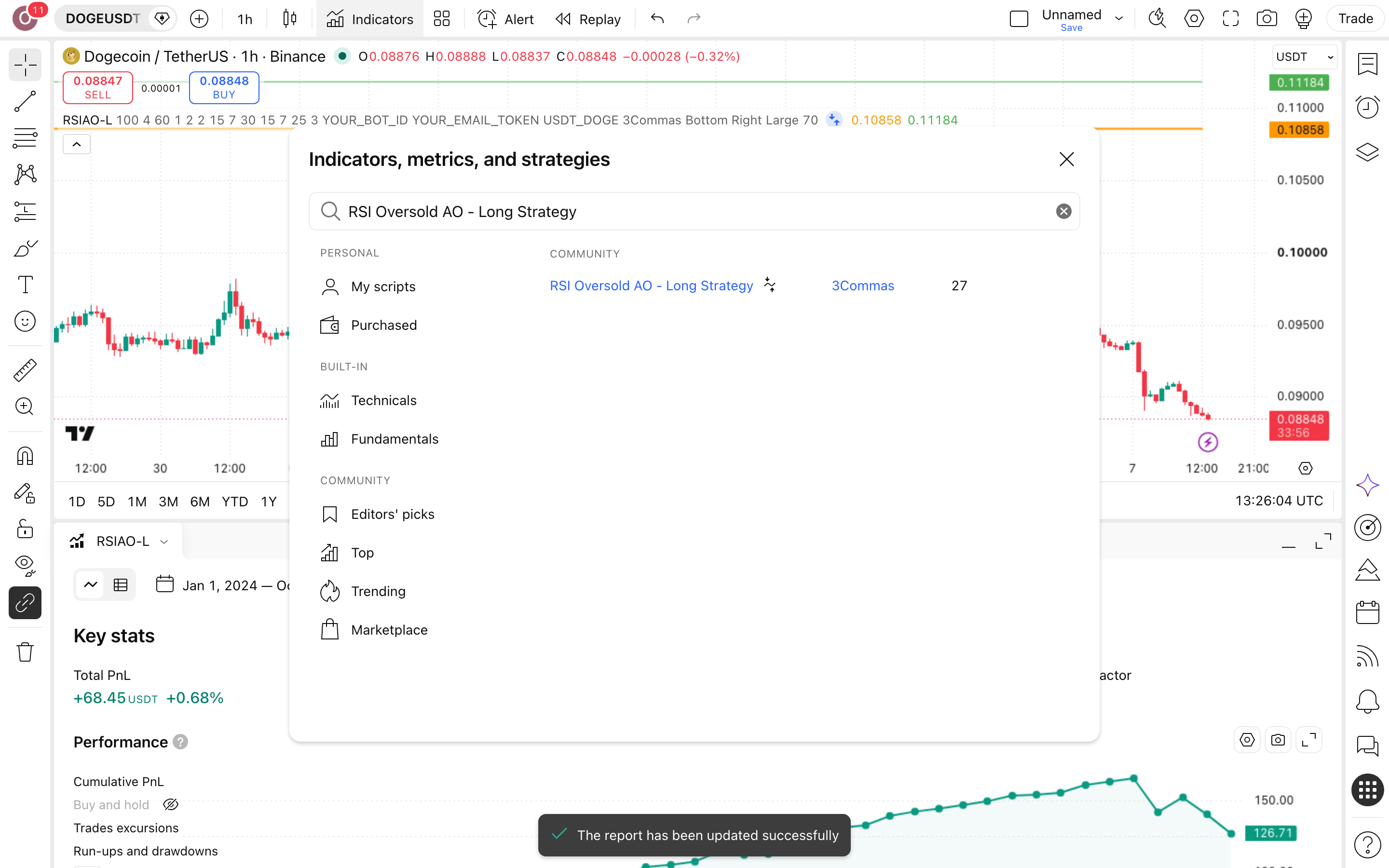
Task: Open the Fib retracement tools
Action: coord(25,138)
